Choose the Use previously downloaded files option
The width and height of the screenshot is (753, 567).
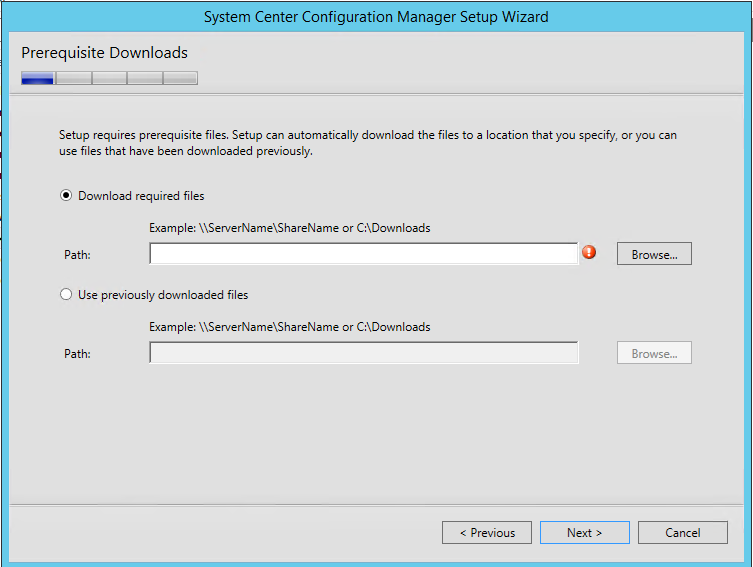tap(66, 294)
